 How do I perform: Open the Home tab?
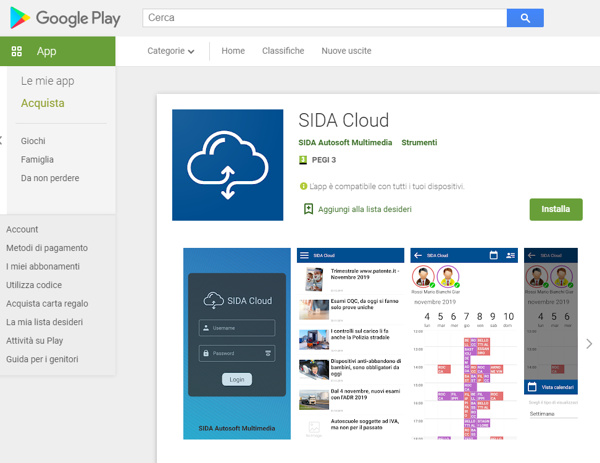point(233,51)
